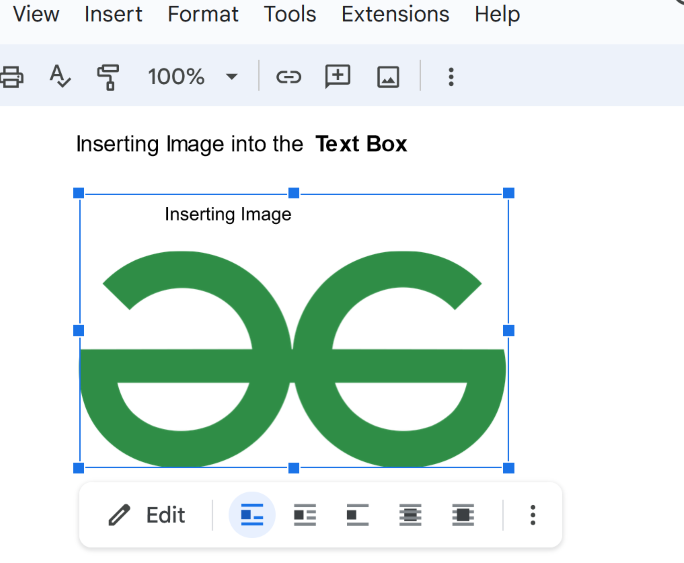Click the insert image icon

point(388,76)
